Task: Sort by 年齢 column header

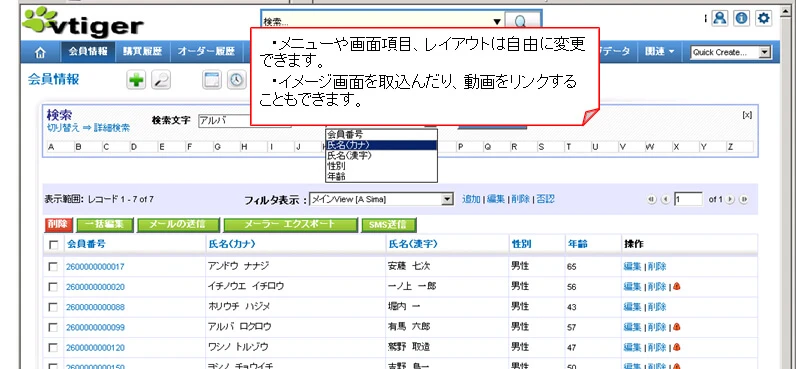Action: click(577, 245)
